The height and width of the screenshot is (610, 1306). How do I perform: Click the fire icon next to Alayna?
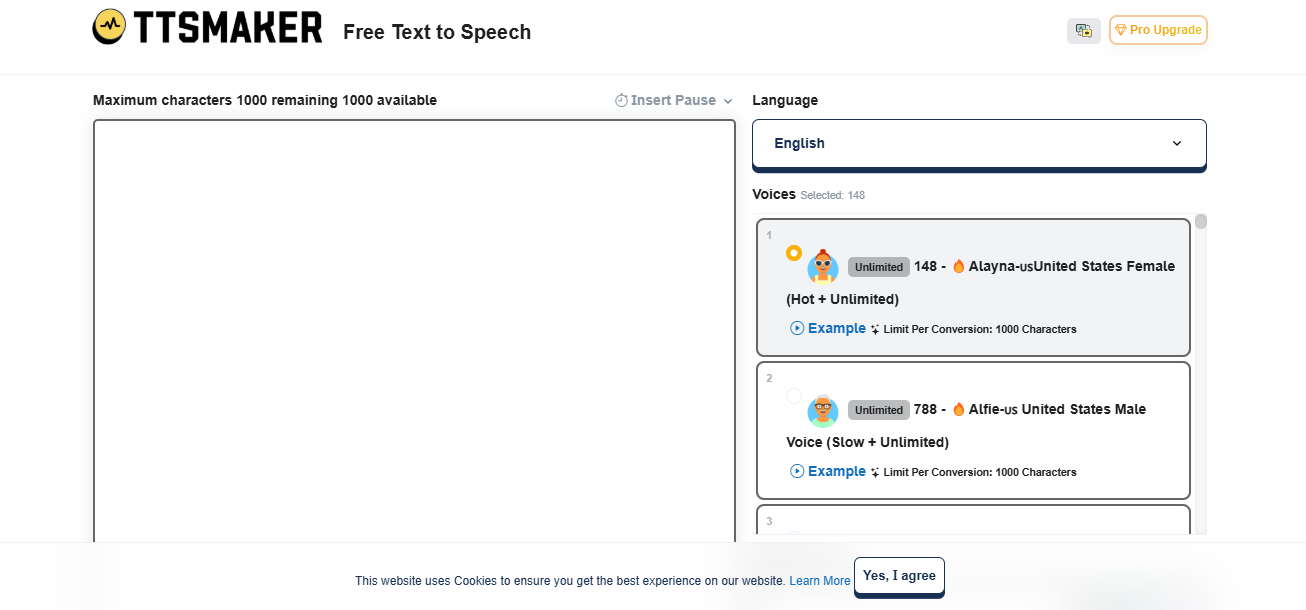(x=959, y=266)
